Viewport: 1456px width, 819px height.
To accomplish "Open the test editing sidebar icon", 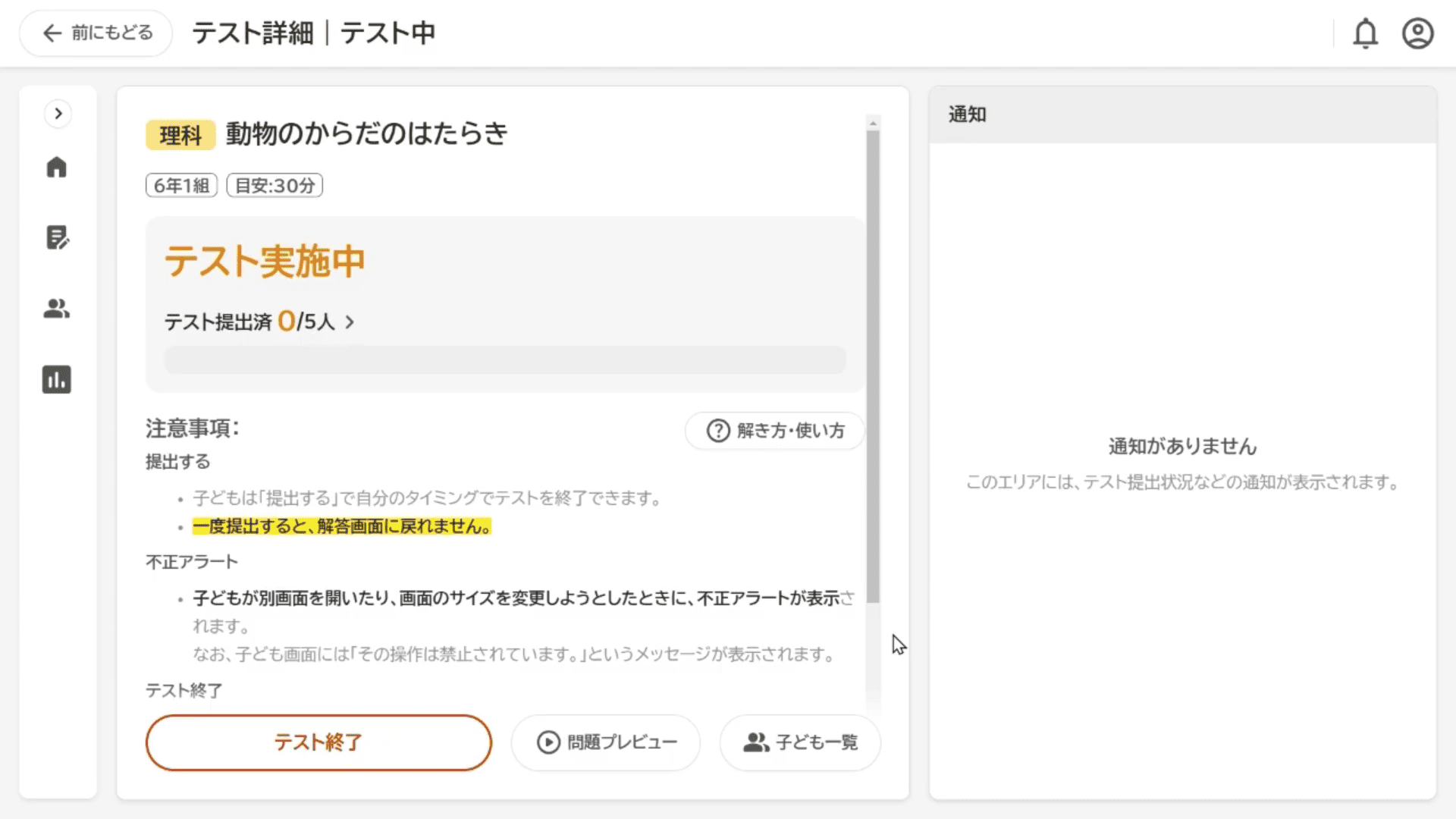I will 57,237.
